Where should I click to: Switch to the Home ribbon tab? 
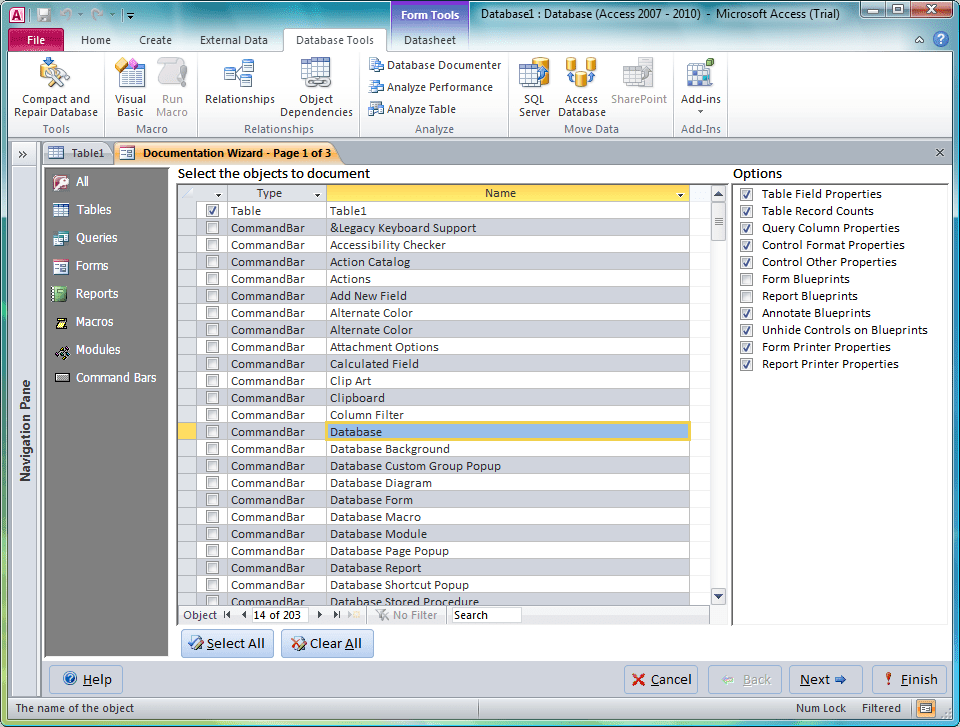tap(96, 40)
